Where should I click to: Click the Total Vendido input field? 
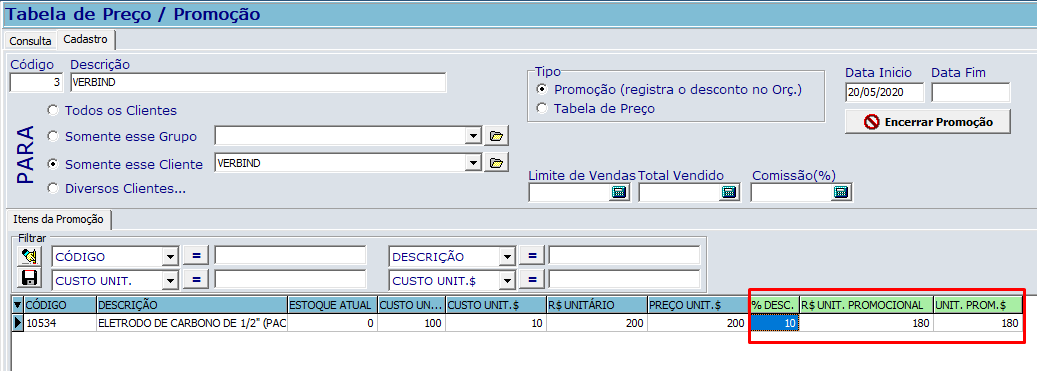click(x=679, y=192)
